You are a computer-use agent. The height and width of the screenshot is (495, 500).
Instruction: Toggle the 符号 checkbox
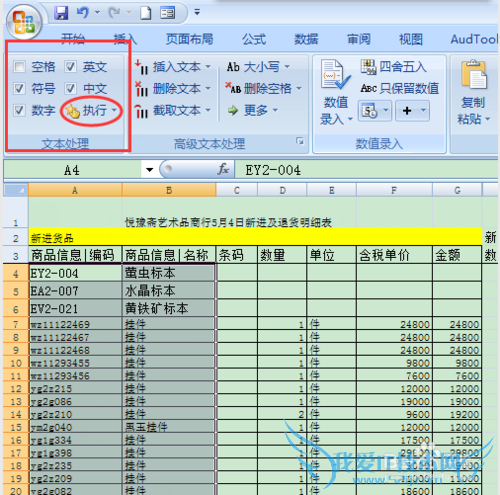tap(19, 89)
